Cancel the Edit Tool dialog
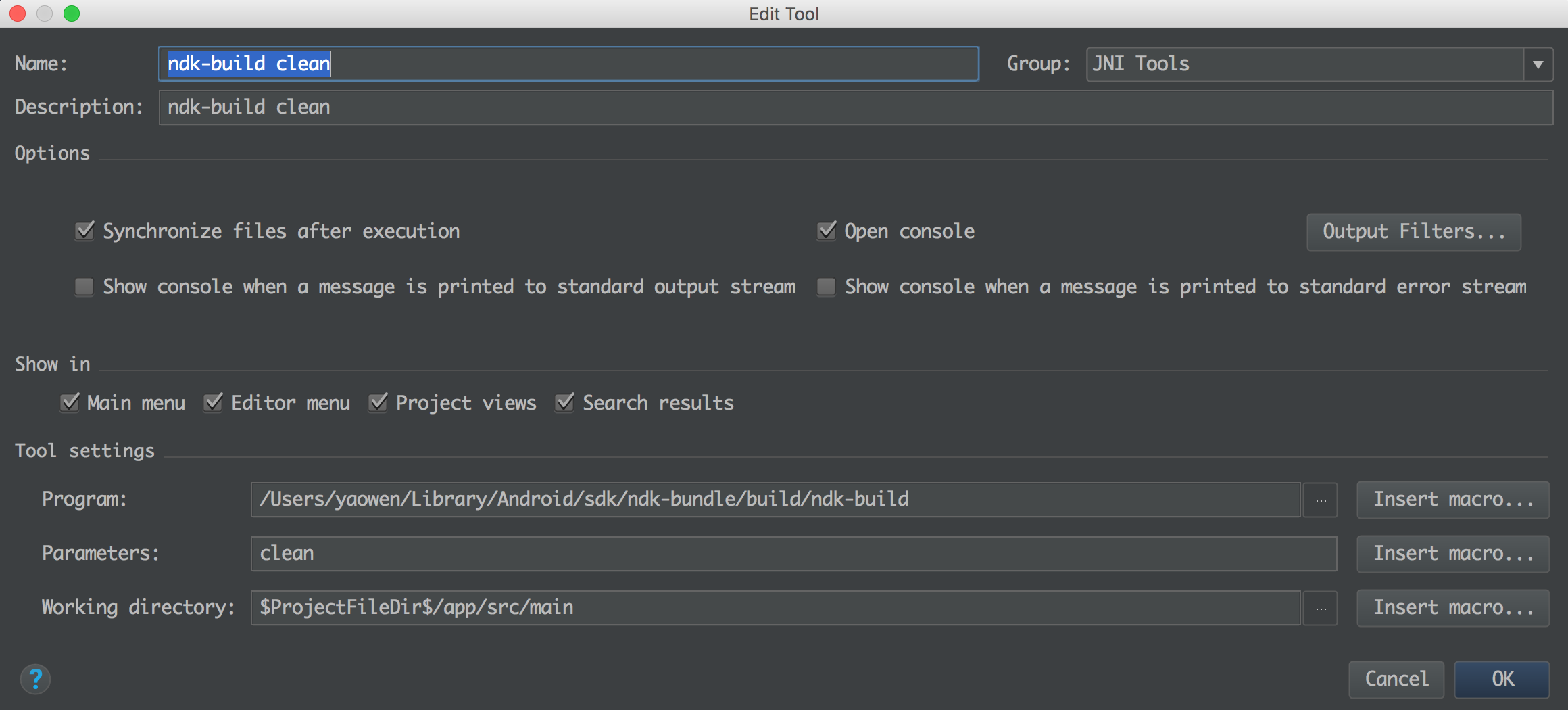The image size is (1568, 710). [x=1396, y=679]
